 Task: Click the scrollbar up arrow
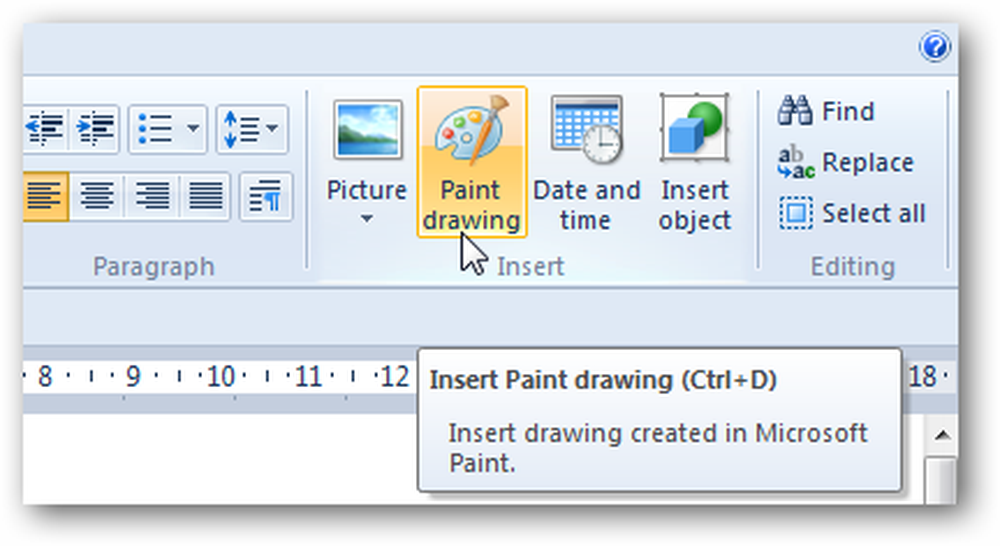(x=942, y=436)
